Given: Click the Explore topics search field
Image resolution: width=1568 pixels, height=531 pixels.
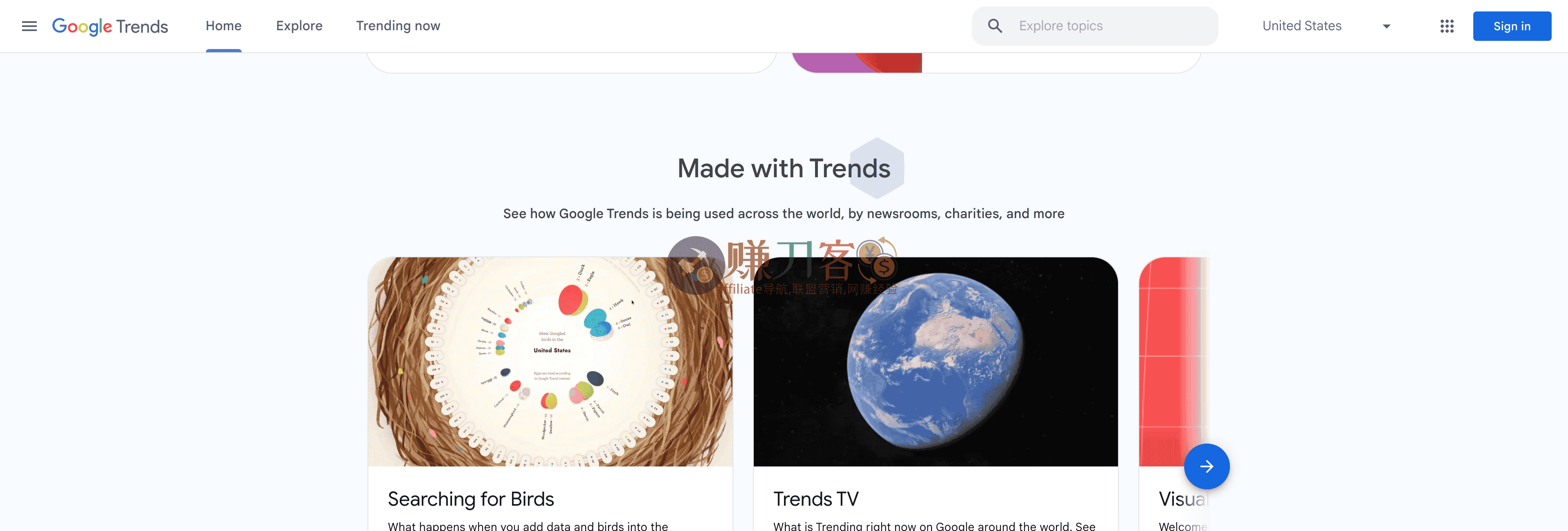Looking at the screenshot, I should tap(1096, 26).
